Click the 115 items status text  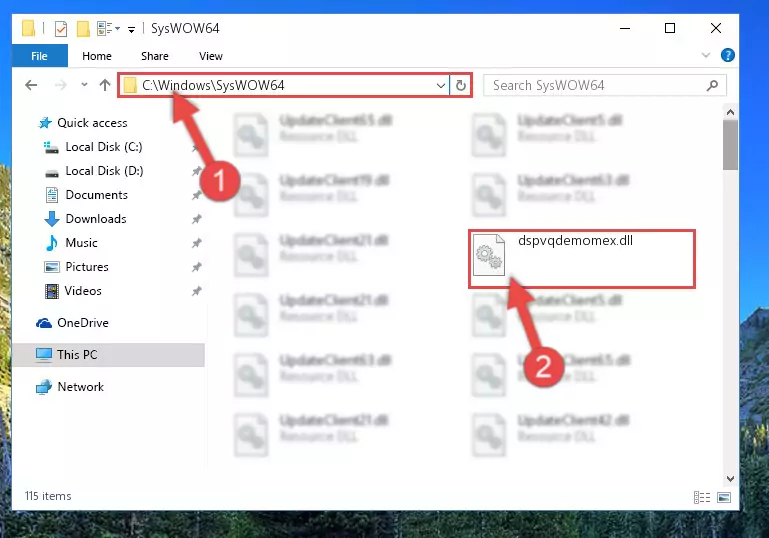click(x=48, y=496)
